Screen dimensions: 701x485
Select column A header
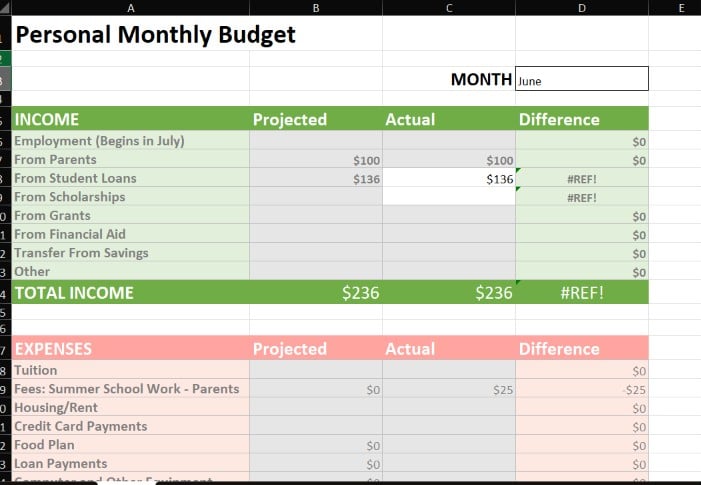pos(131,8)
